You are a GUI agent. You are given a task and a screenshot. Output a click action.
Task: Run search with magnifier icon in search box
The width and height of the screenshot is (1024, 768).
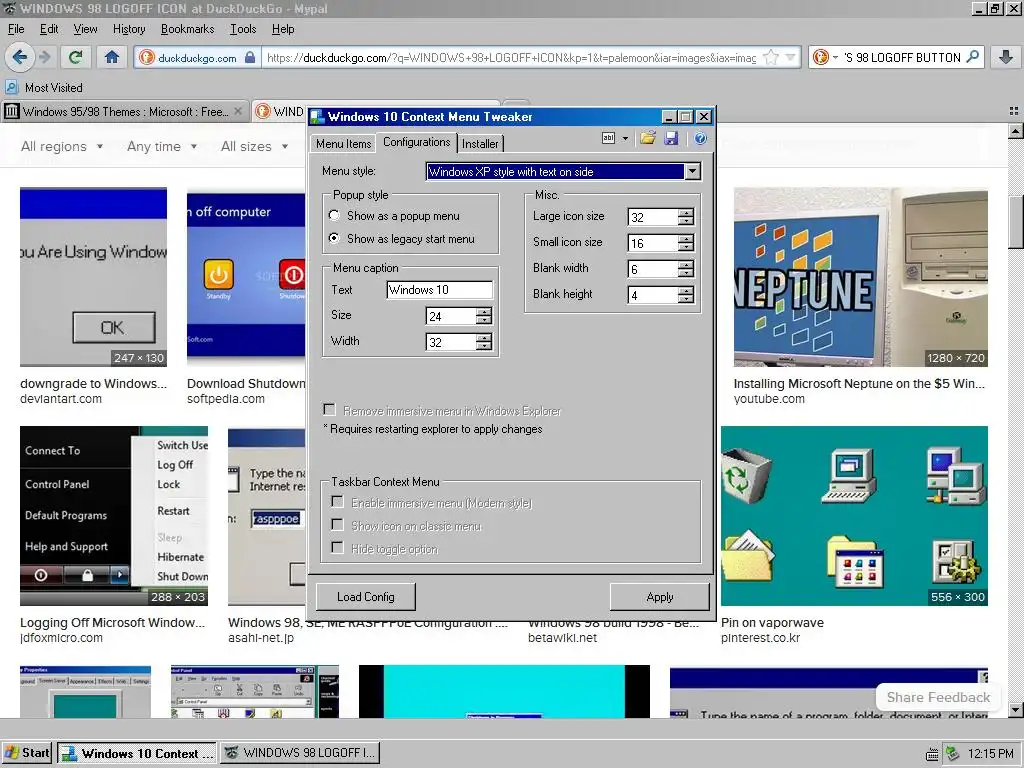[x=972, y=57]
